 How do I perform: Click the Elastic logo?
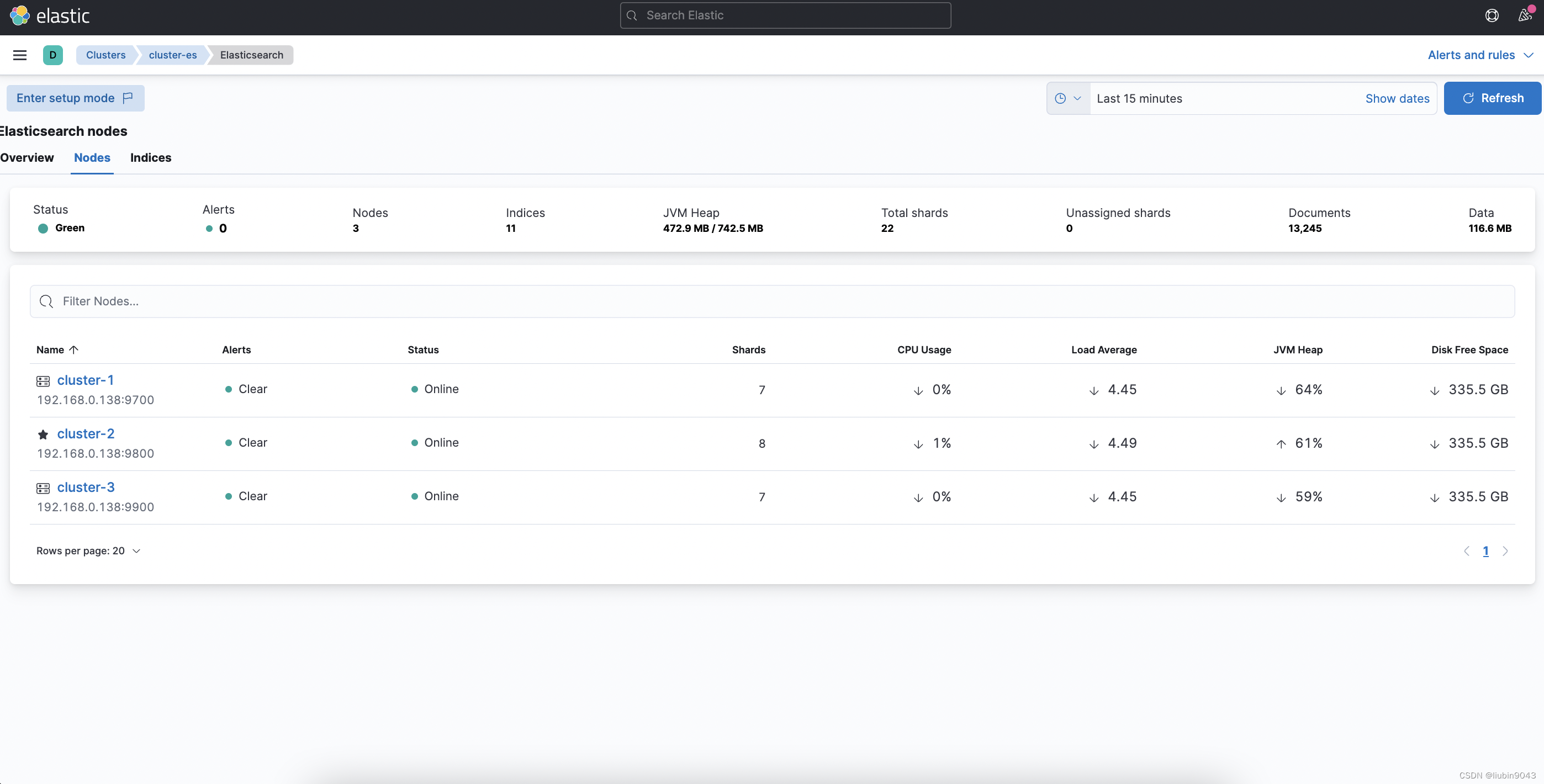point(49,15)
